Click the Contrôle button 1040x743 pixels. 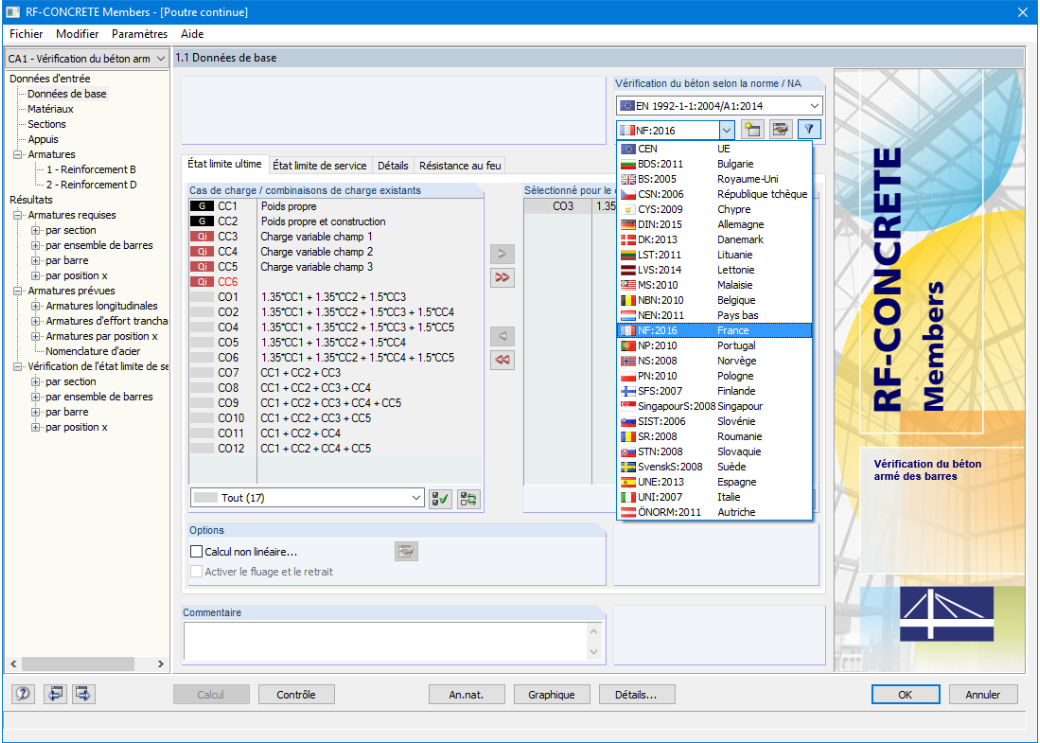click(296, 695)
